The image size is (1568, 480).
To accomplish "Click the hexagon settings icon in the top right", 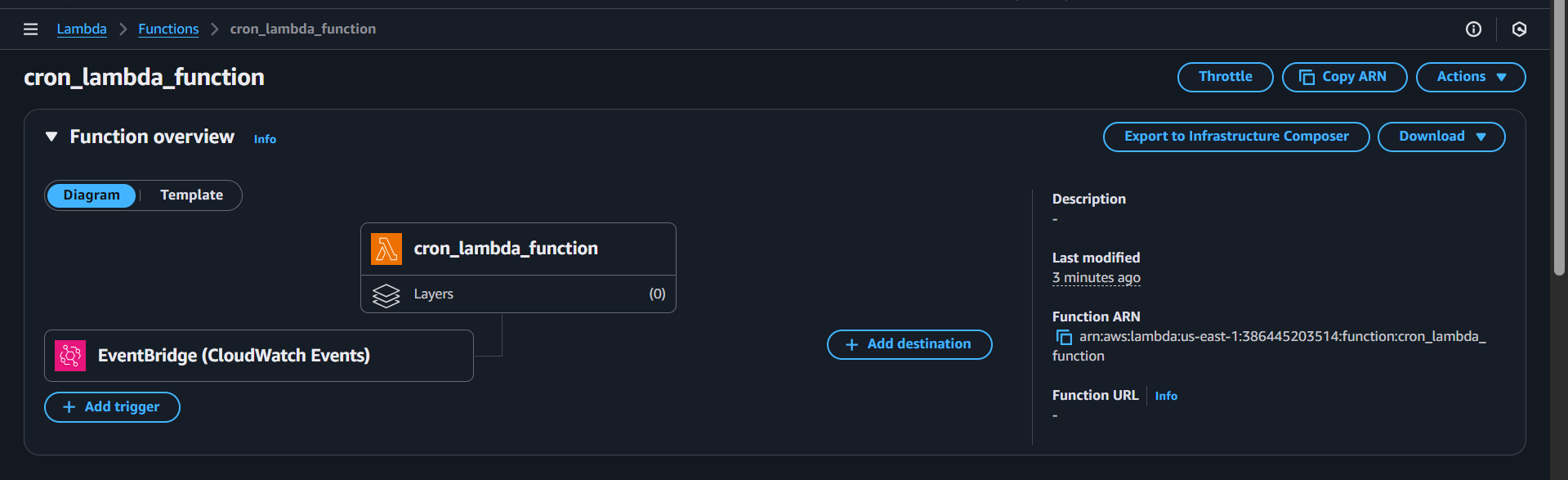I will [x=1519, y=29].
